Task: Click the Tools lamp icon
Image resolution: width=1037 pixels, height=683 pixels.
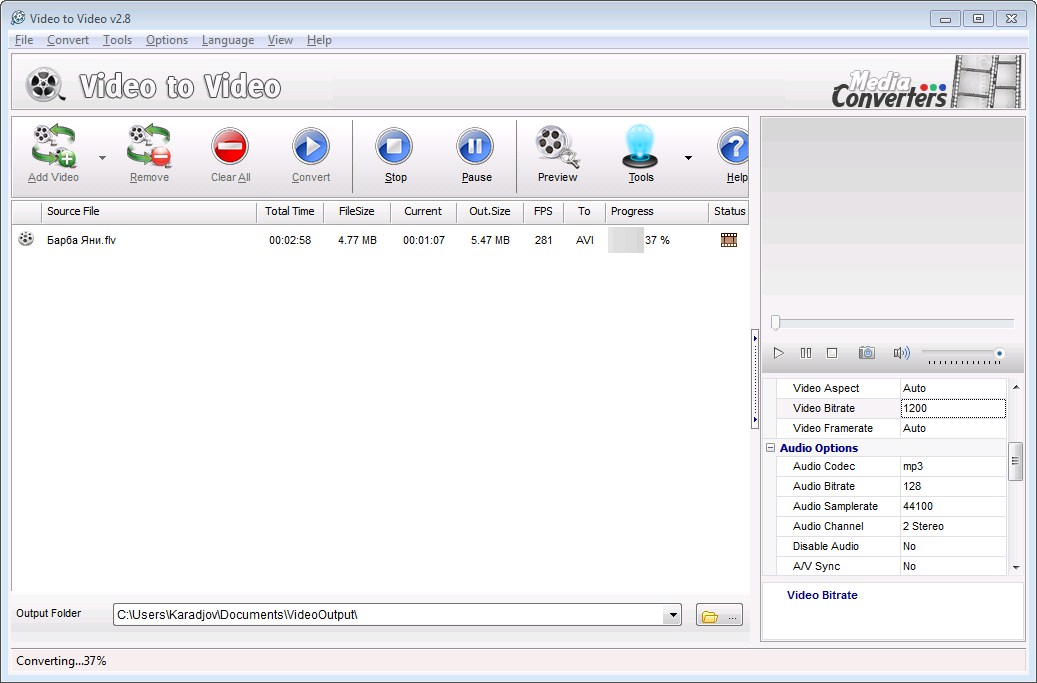Action: click(x=640, y=147)
